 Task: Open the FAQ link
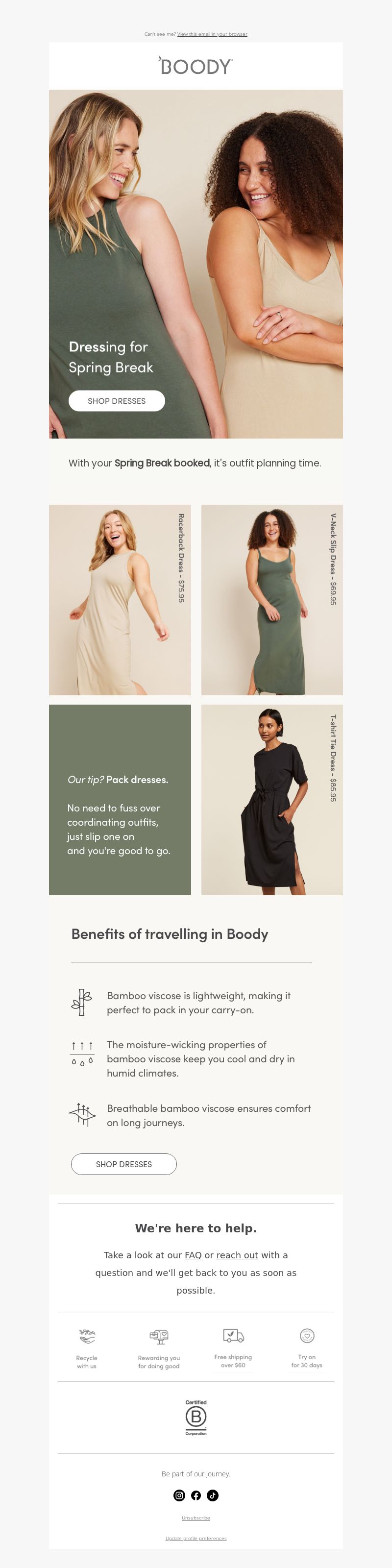point(193,1254)
